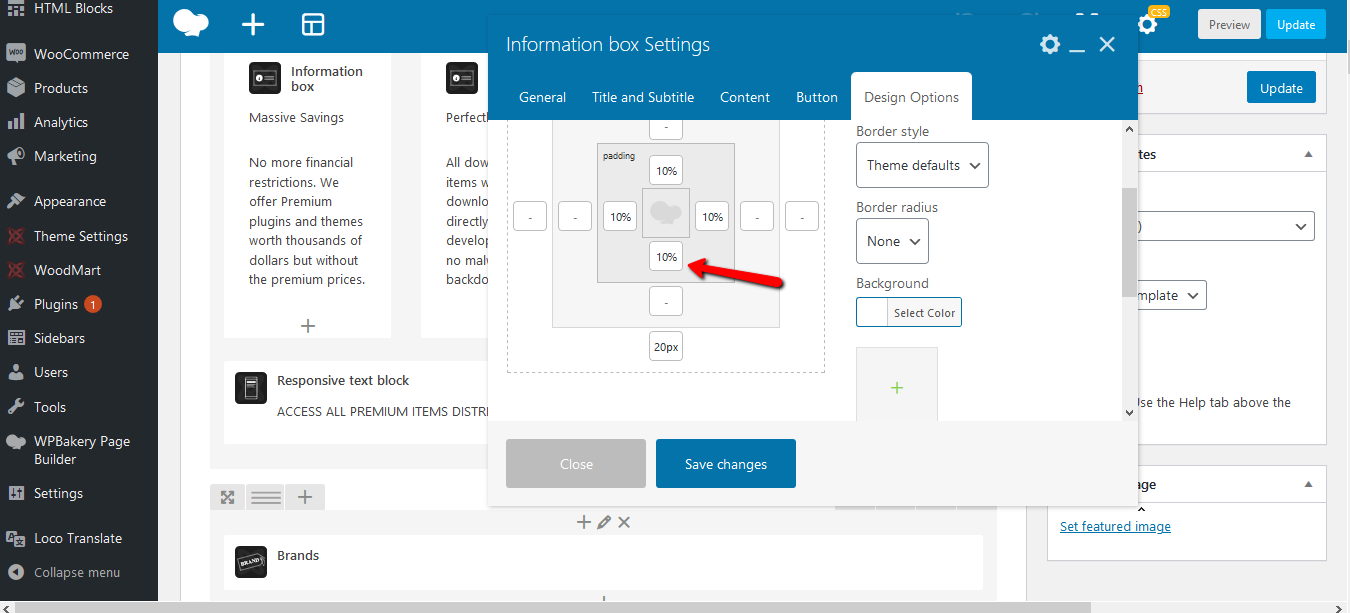This screenshot has width=1350, height=613.
Task: Click the row layout lines icon
Action: pyautogui.click(x=265, y=497)
